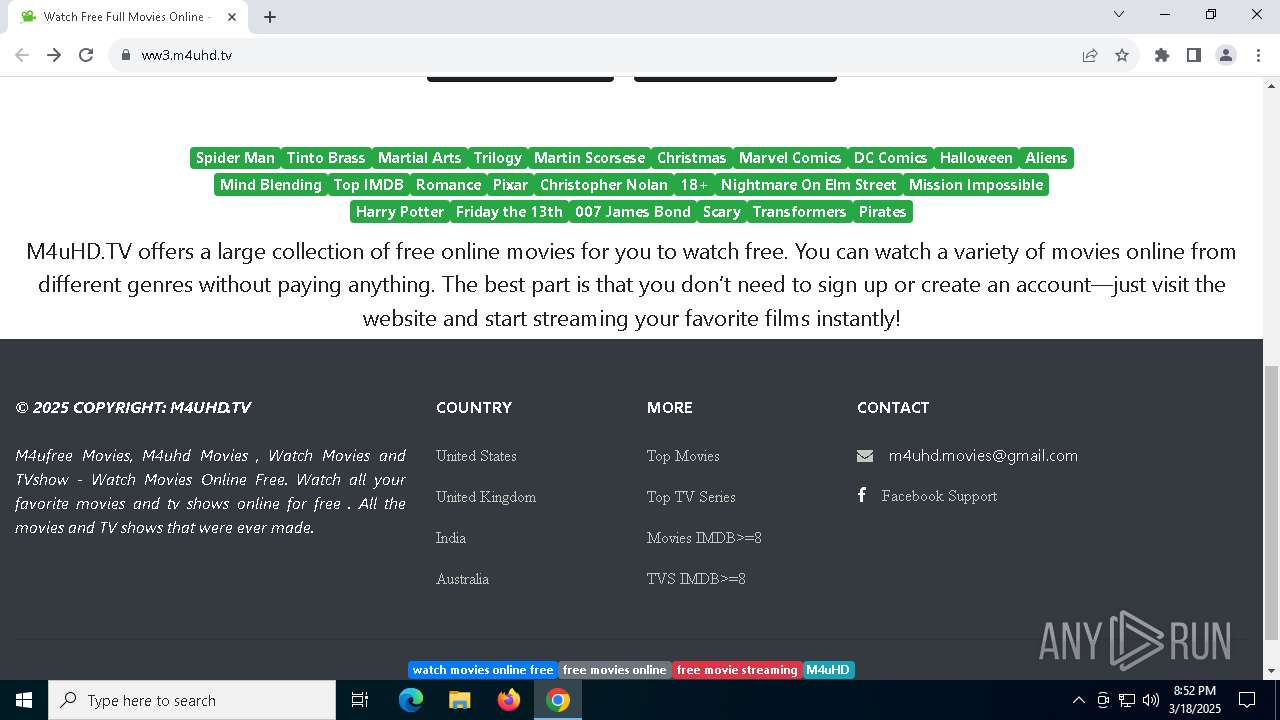
Task: Click the site lock icon
Action: tap(125, 55)
